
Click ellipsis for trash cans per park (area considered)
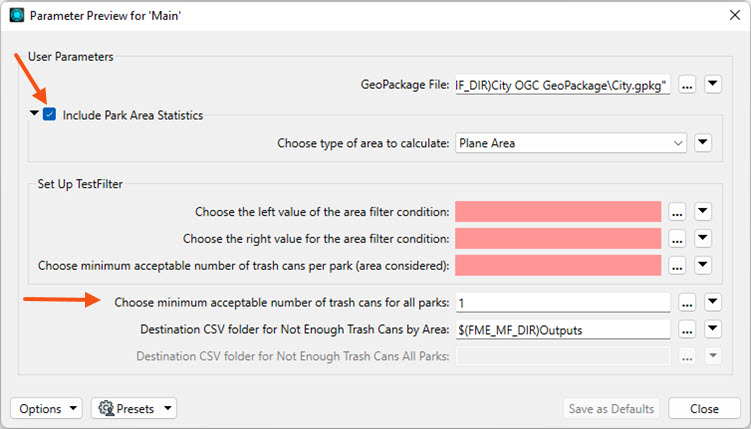pyautogui.click(x=677, y=266)
